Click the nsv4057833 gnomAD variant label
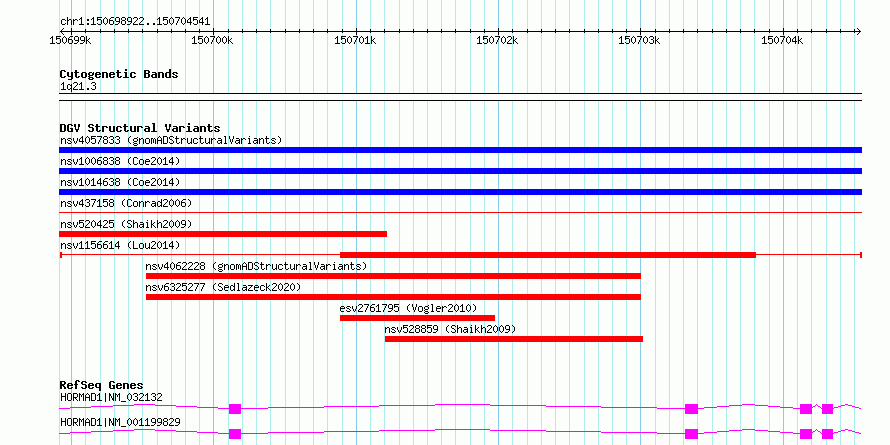 pyautogui.click(x=171, y=140)
